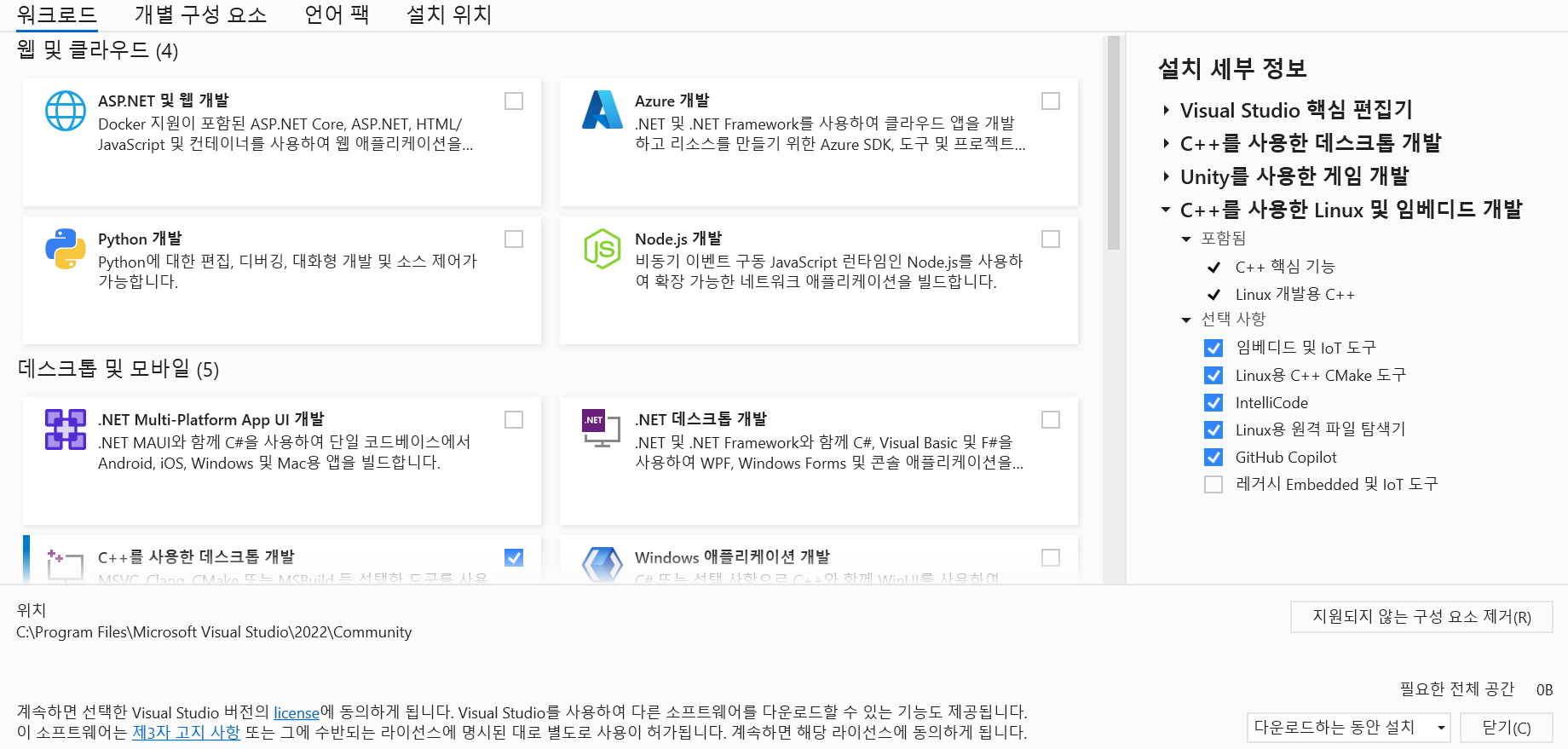The height and width of the screenshot is (749, 1568).
Task: Expand Unity를 사용한 게임 개발 details
Action: tap(1166, 176)
